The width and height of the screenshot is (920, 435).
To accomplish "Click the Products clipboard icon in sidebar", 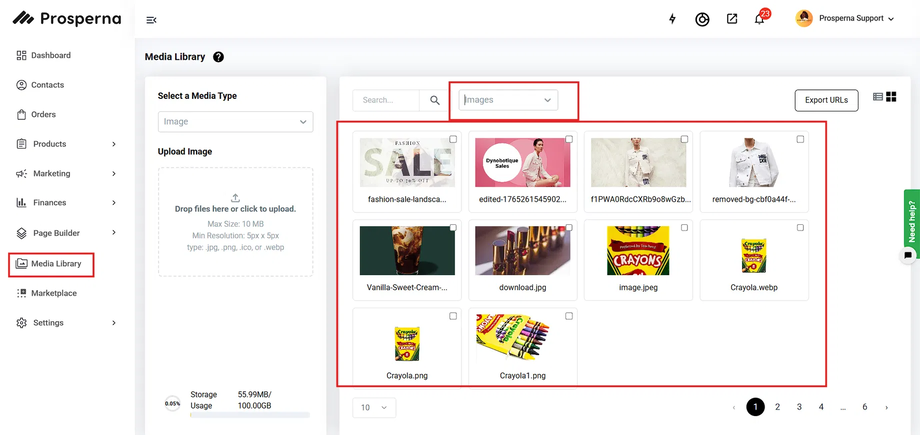I will tap(22, 144).
